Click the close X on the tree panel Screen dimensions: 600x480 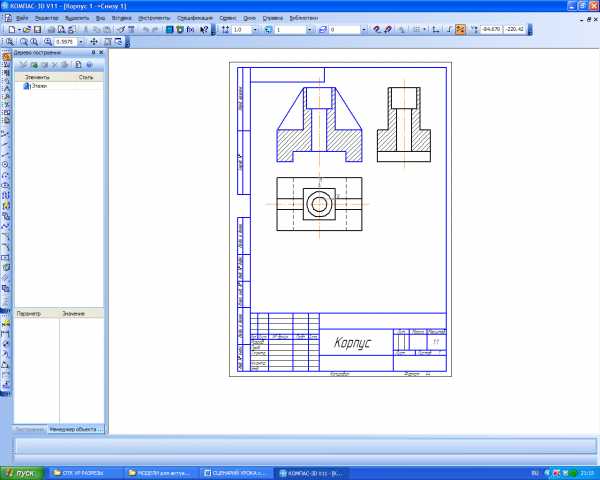[x=101, y=52]
